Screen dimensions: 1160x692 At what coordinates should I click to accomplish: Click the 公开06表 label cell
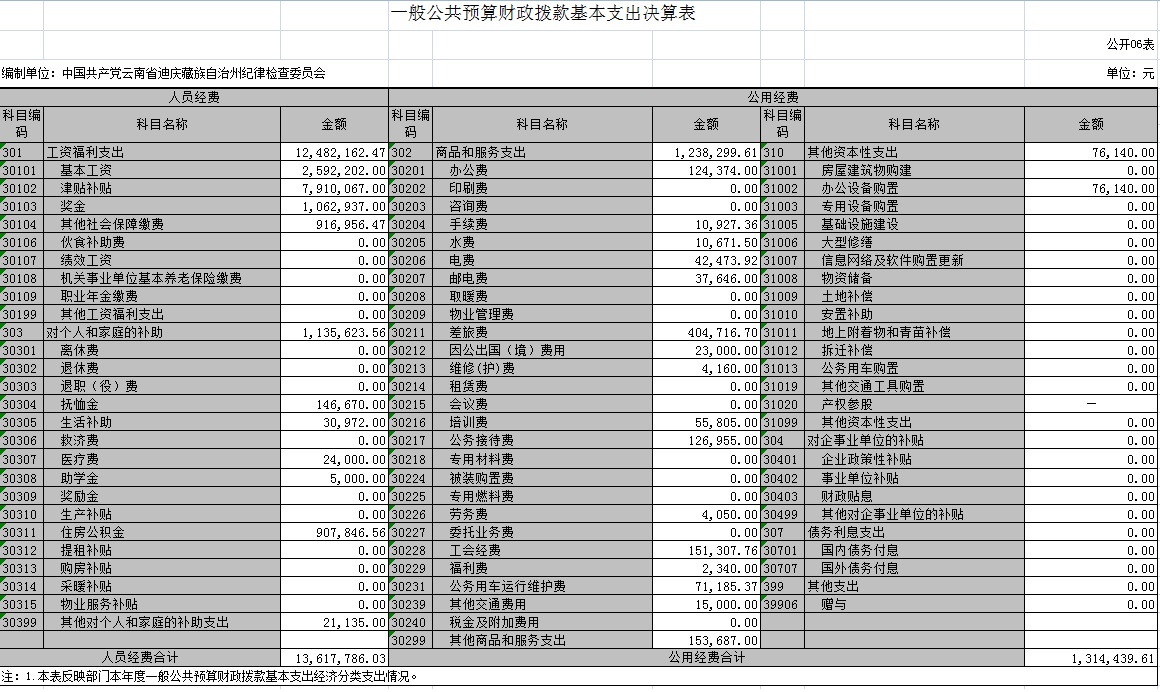[1130, 44]
